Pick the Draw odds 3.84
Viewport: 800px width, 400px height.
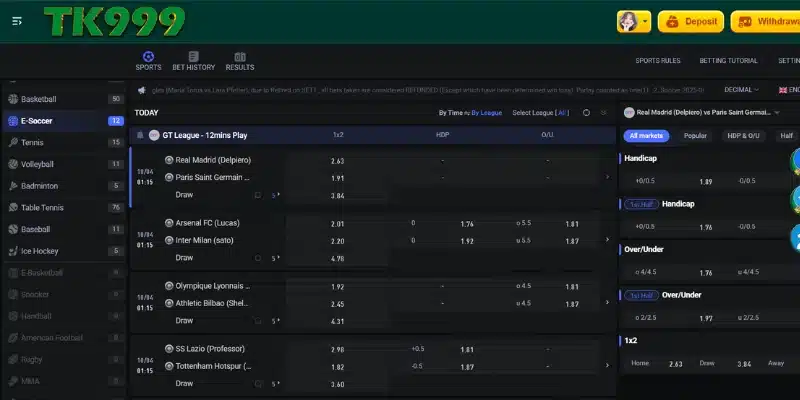337,195
